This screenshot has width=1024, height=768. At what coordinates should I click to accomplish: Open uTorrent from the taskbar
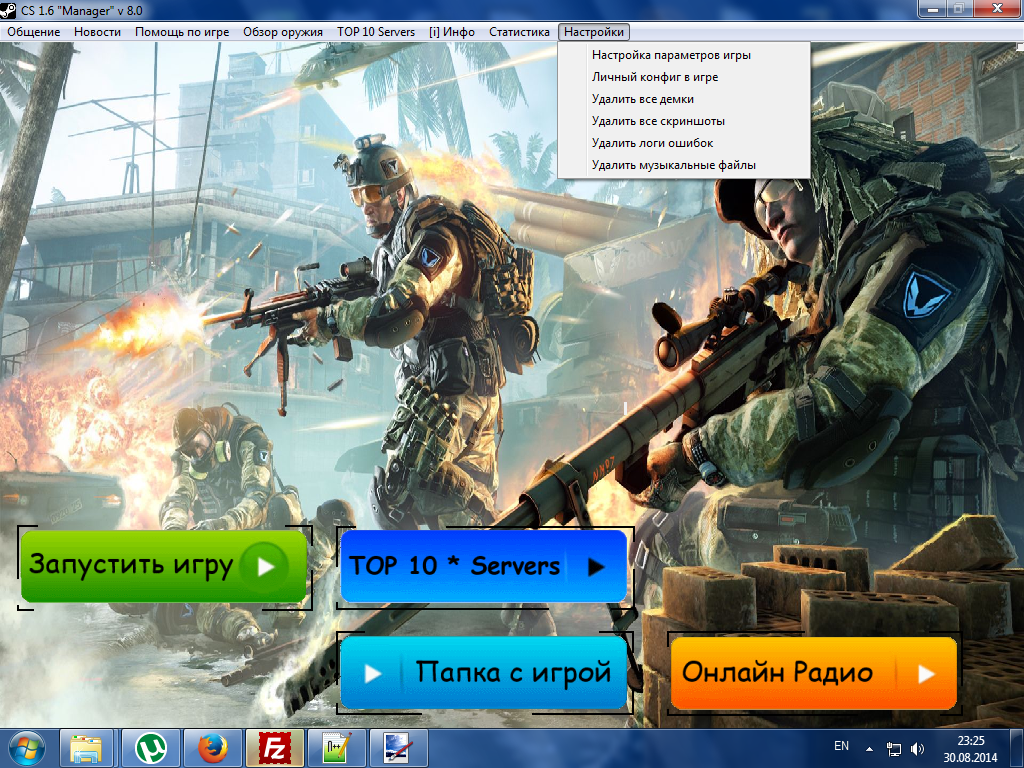point(151,748)
